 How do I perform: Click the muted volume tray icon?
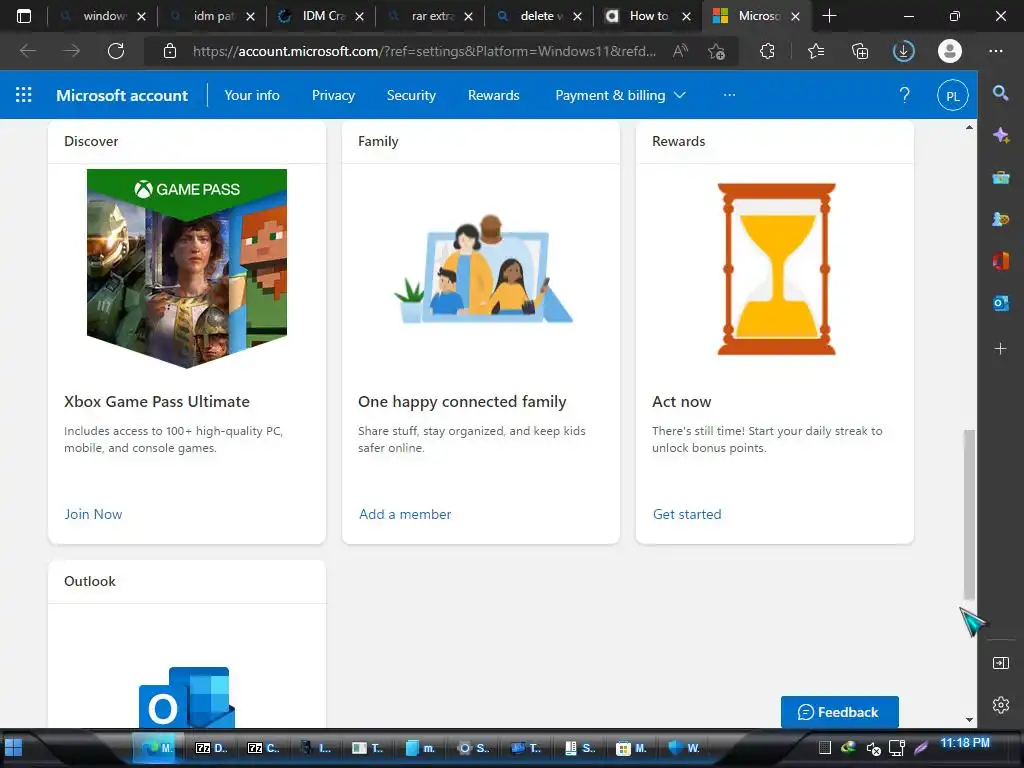point(873,748)
